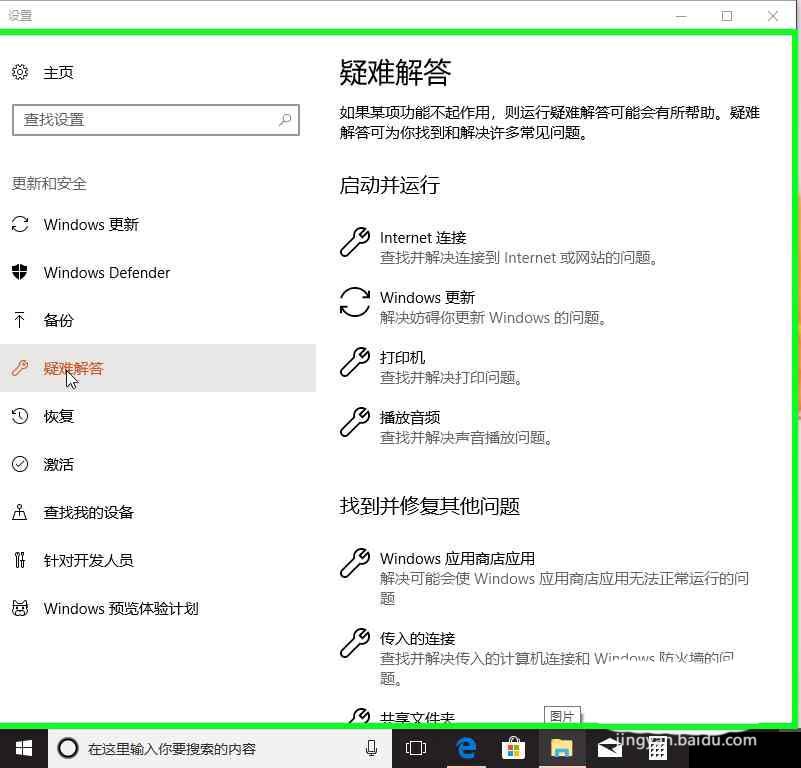The height and width of the screenshot is (768, 801).
Task: Close the 设置 window
Action: pos(773,16)
